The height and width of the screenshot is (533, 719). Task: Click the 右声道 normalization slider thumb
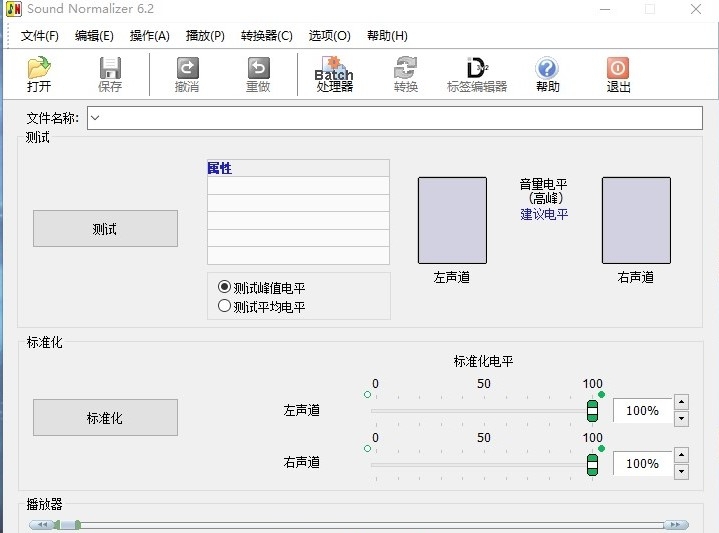point(592,465)
